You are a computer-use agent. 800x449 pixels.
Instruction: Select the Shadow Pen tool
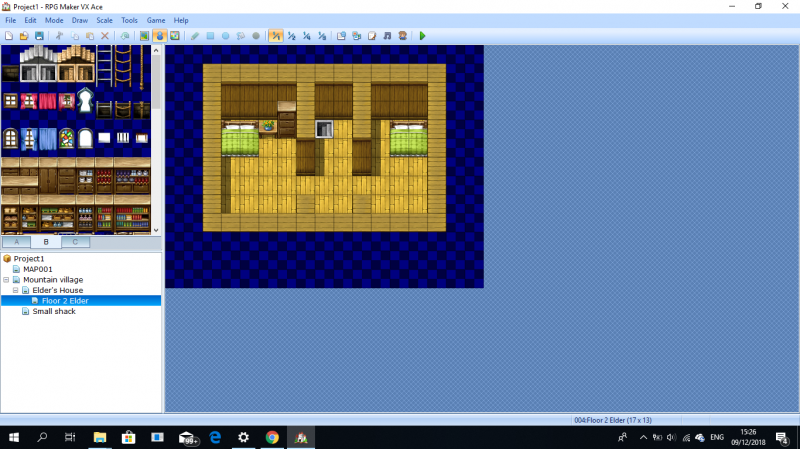[256, 36]
